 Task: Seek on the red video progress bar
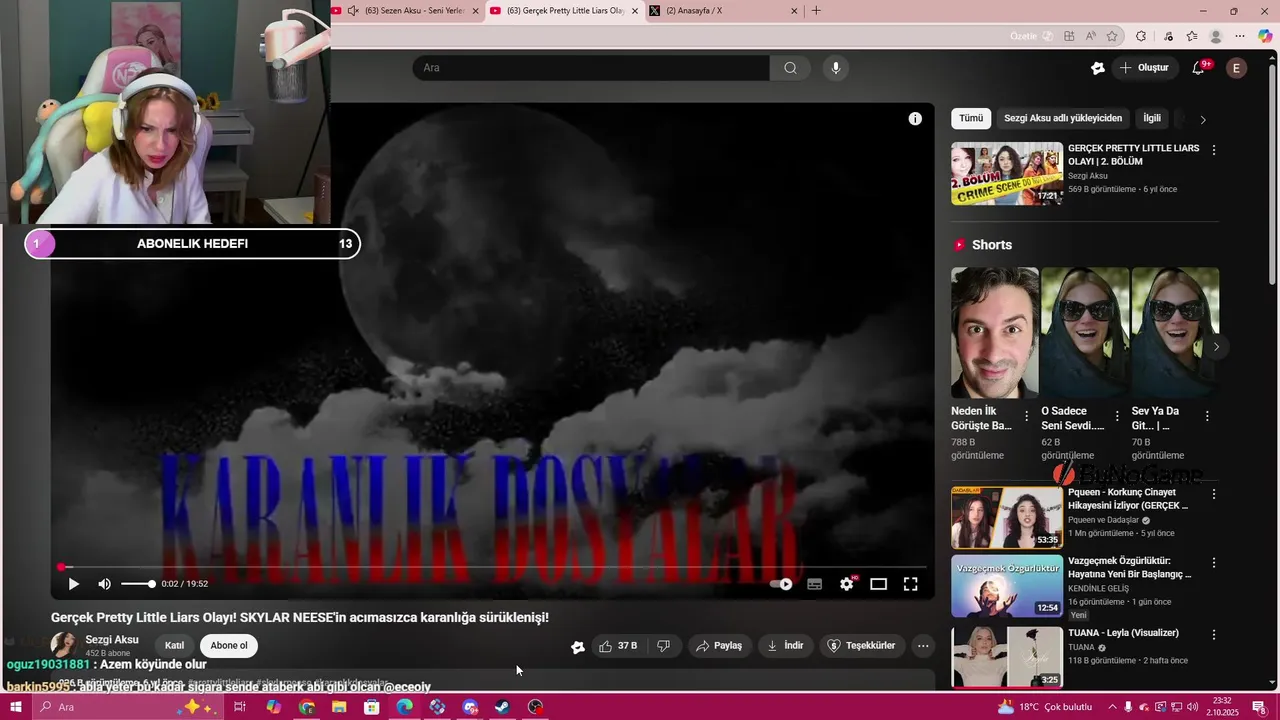(493, 567)
